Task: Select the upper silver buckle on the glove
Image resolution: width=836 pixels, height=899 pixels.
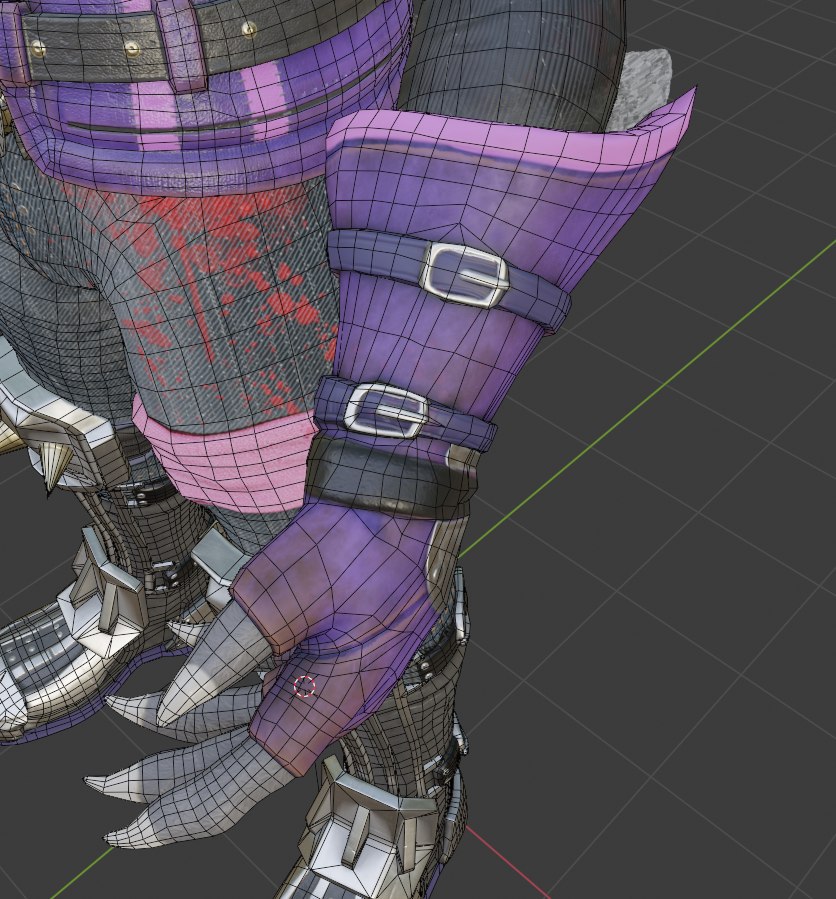Action: (x=464, y=275)
